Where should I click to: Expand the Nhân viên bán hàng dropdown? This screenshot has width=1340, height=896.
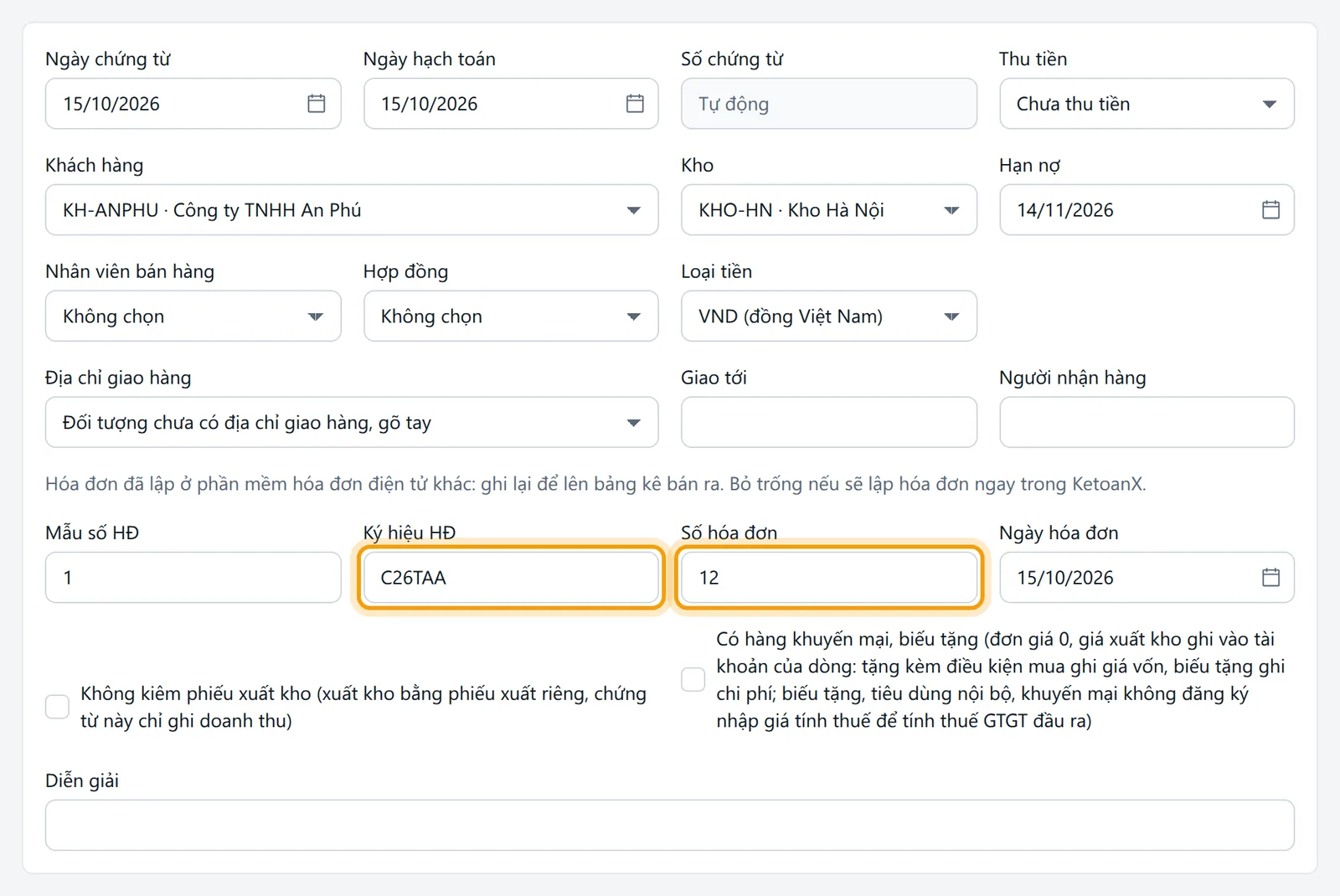193,316
